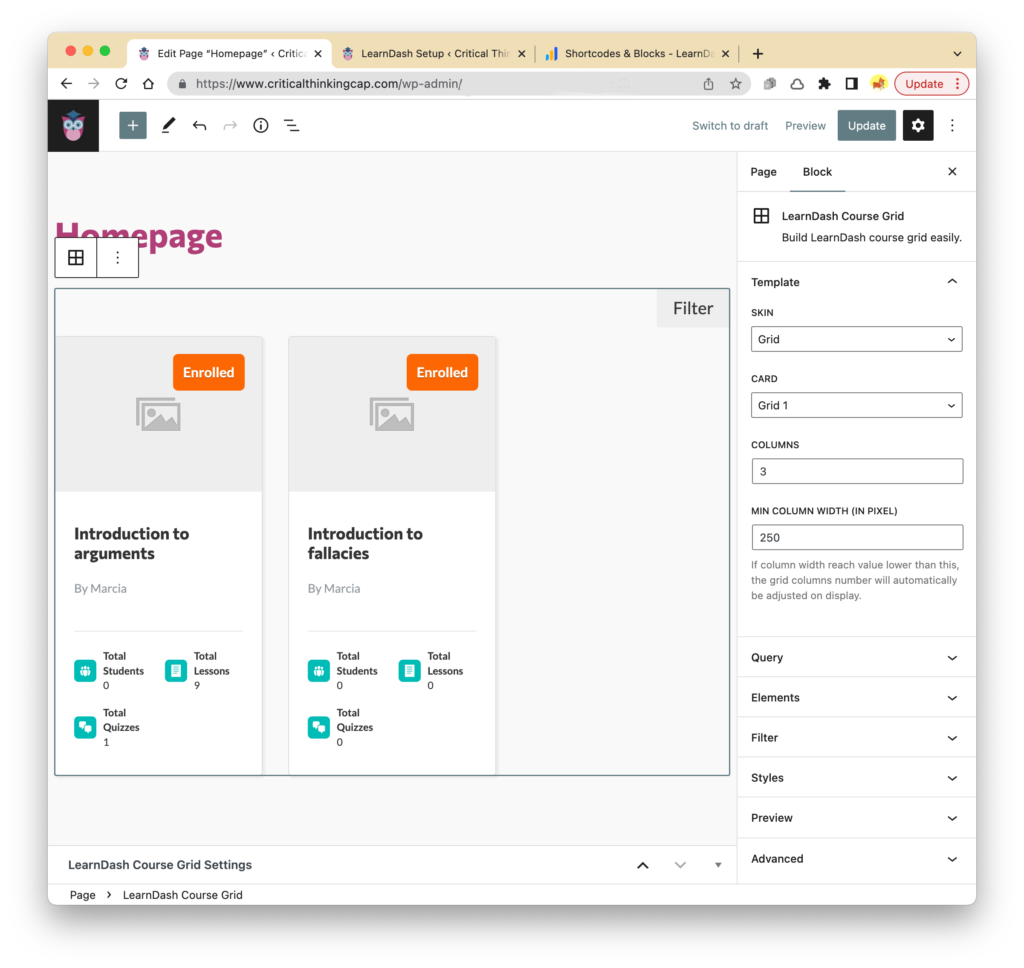This screenshot has width=1024, height=968.
Task: Click the Total Lessons icon for fallacies course
Action: click(x=409, y=670)
